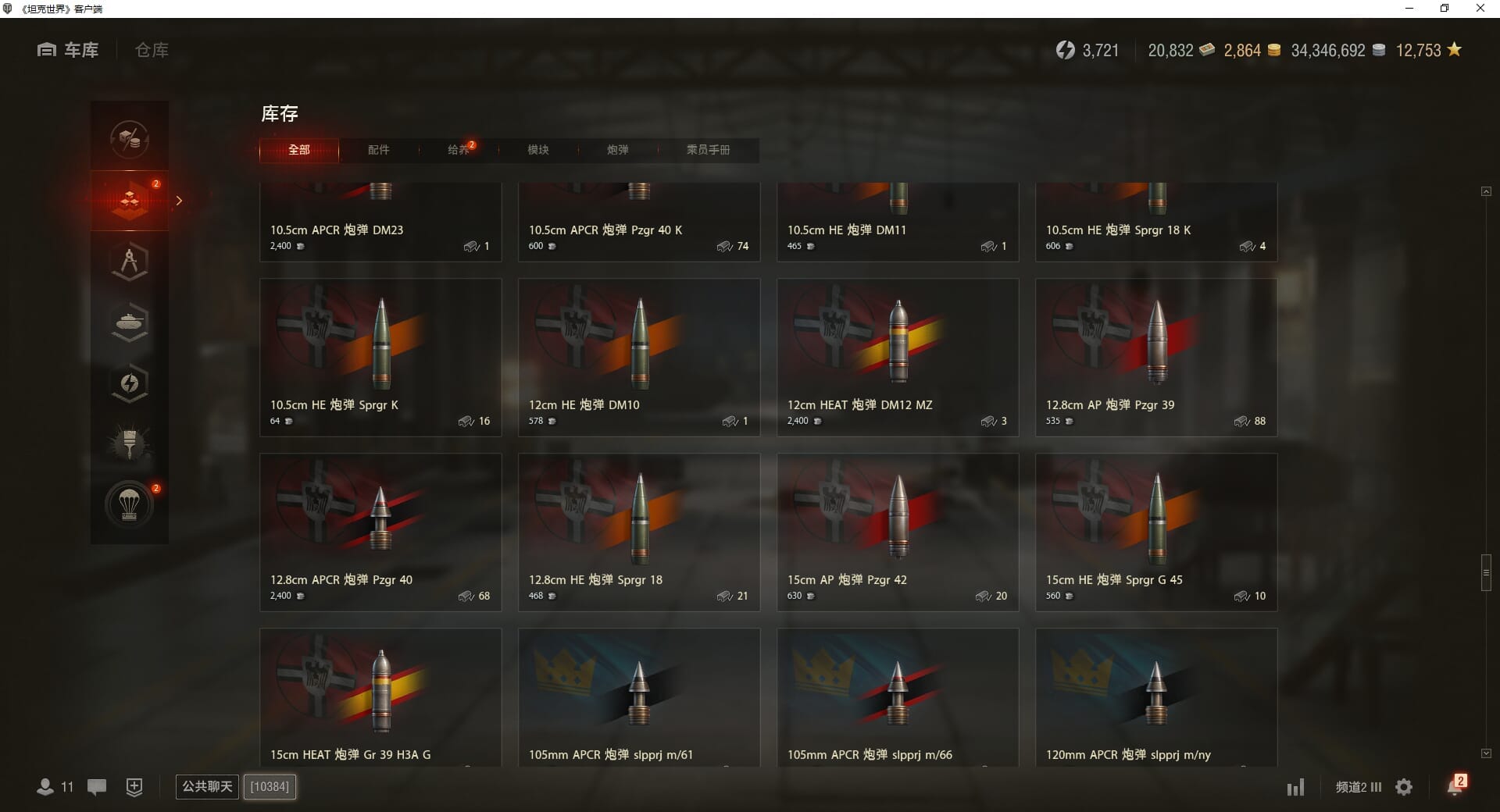Open the chat speech bubble icon
Viewport: 1500px width, 812px height.
tap(97, 787)
